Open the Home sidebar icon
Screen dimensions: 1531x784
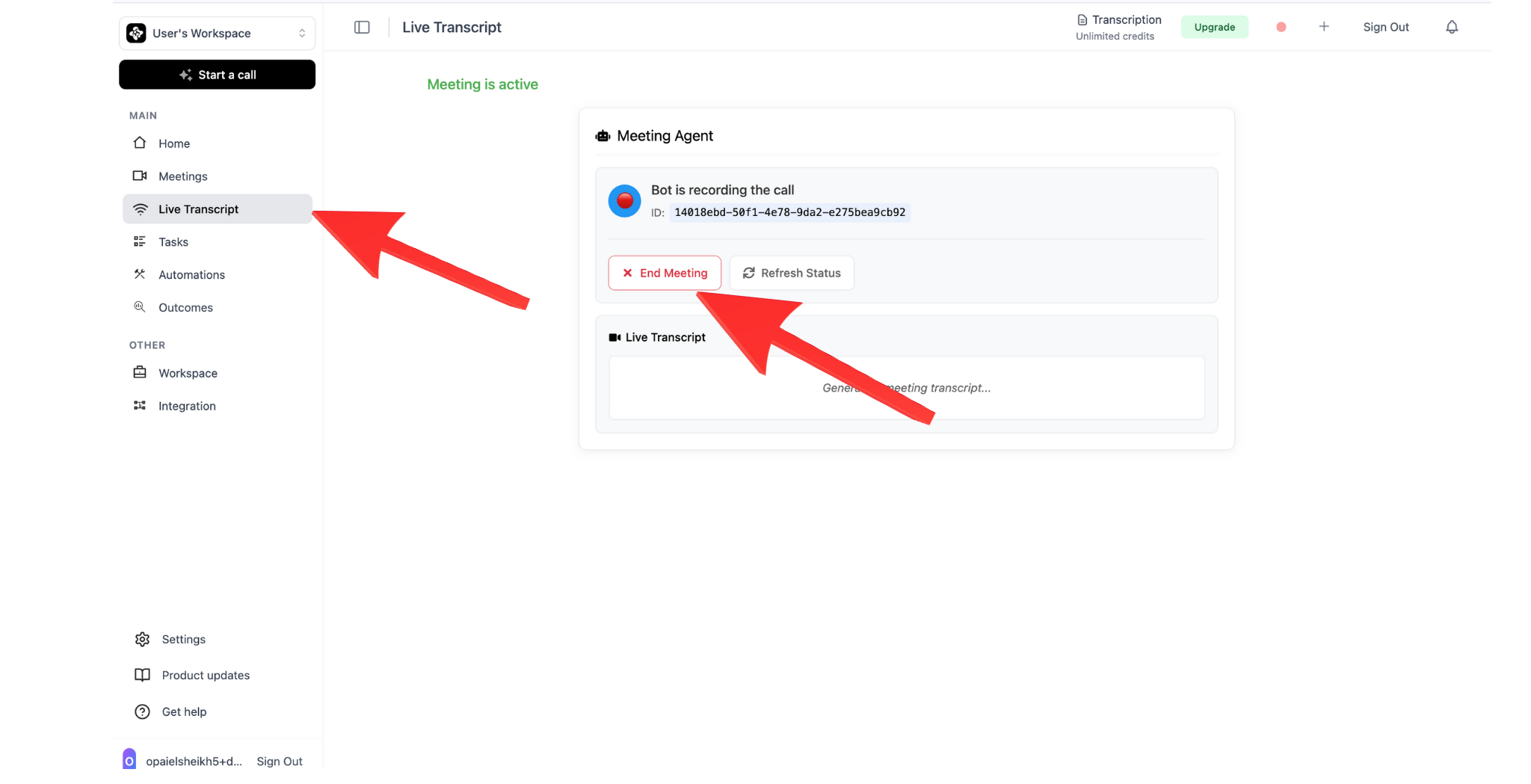(140, 143)
